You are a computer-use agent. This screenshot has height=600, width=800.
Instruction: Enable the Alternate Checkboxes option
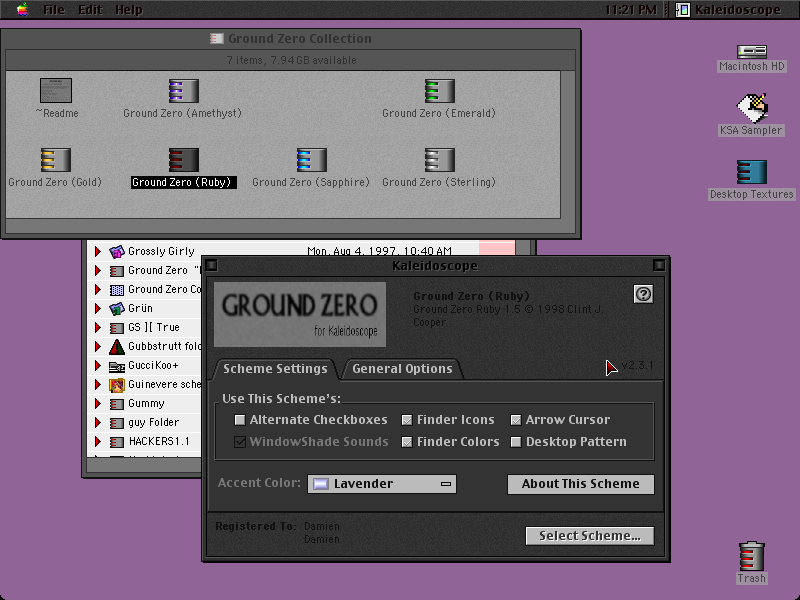(239, 420)
